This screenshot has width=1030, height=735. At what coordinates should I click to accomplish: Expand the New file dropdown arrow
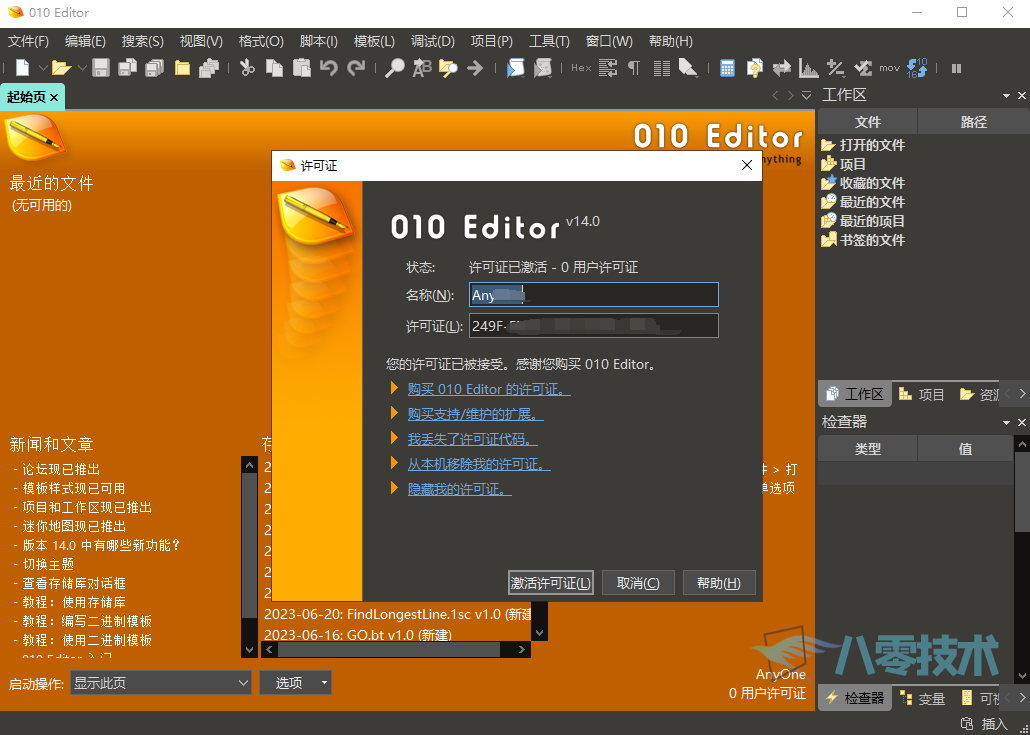coord(43,68)
